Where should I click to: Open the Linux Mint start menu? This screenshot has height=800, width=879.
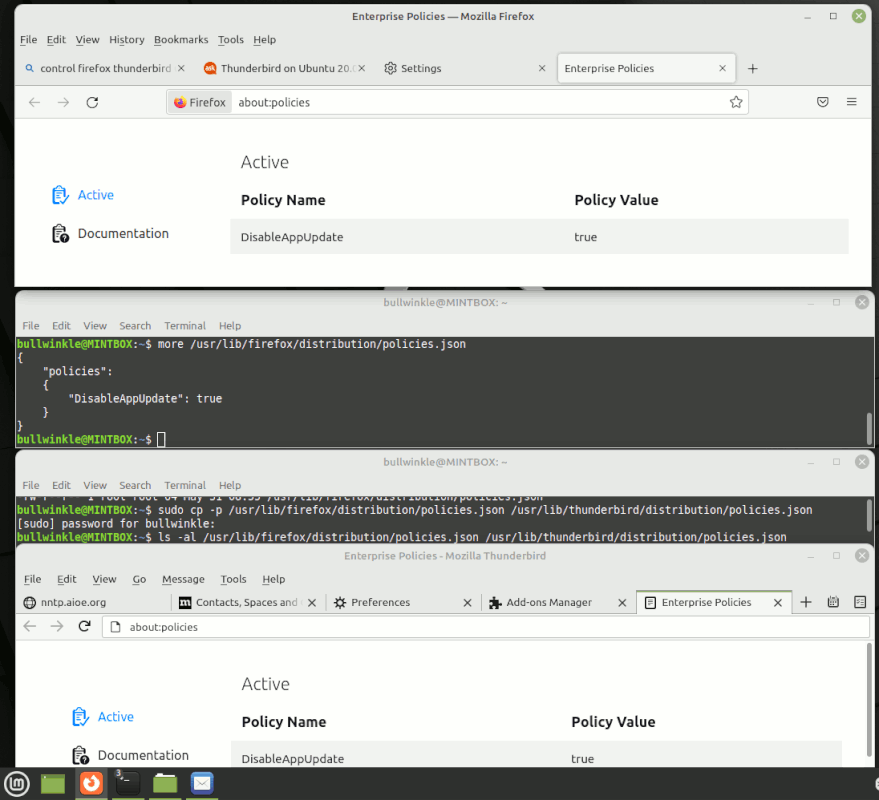tap(17, 783)
